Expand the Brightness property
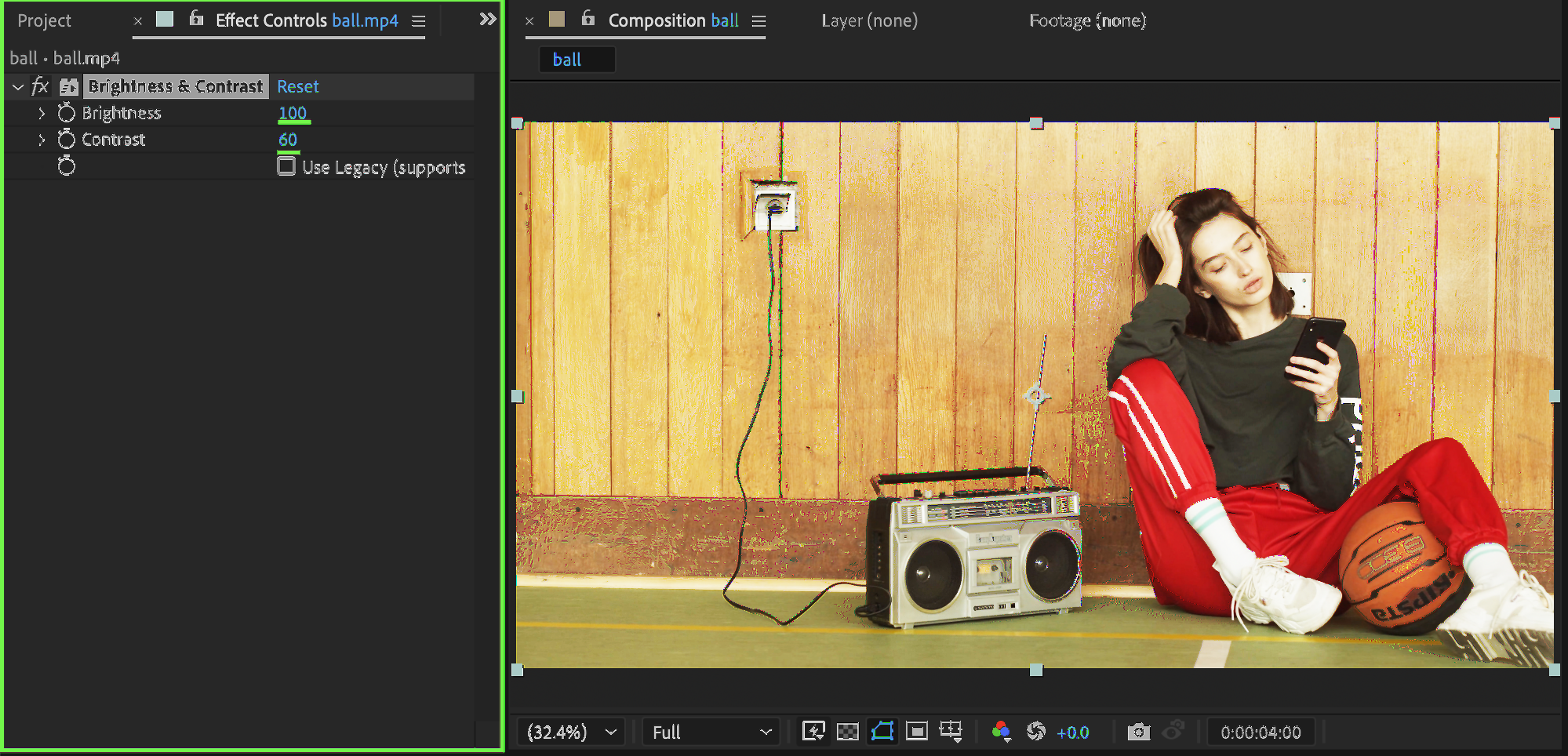The image size is (1568, 756). pos(42,113)
